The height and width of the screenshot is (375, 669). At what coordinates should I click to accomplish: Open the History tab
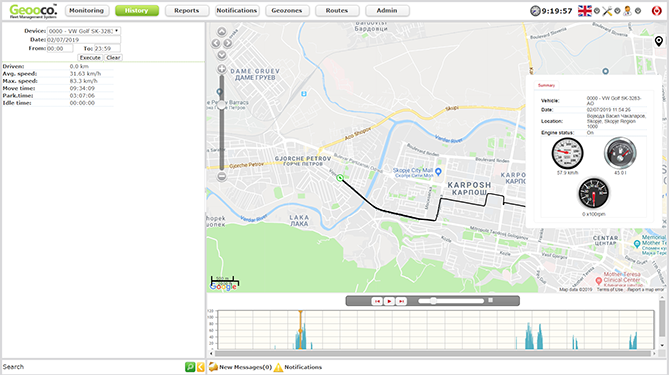[137, 11]
